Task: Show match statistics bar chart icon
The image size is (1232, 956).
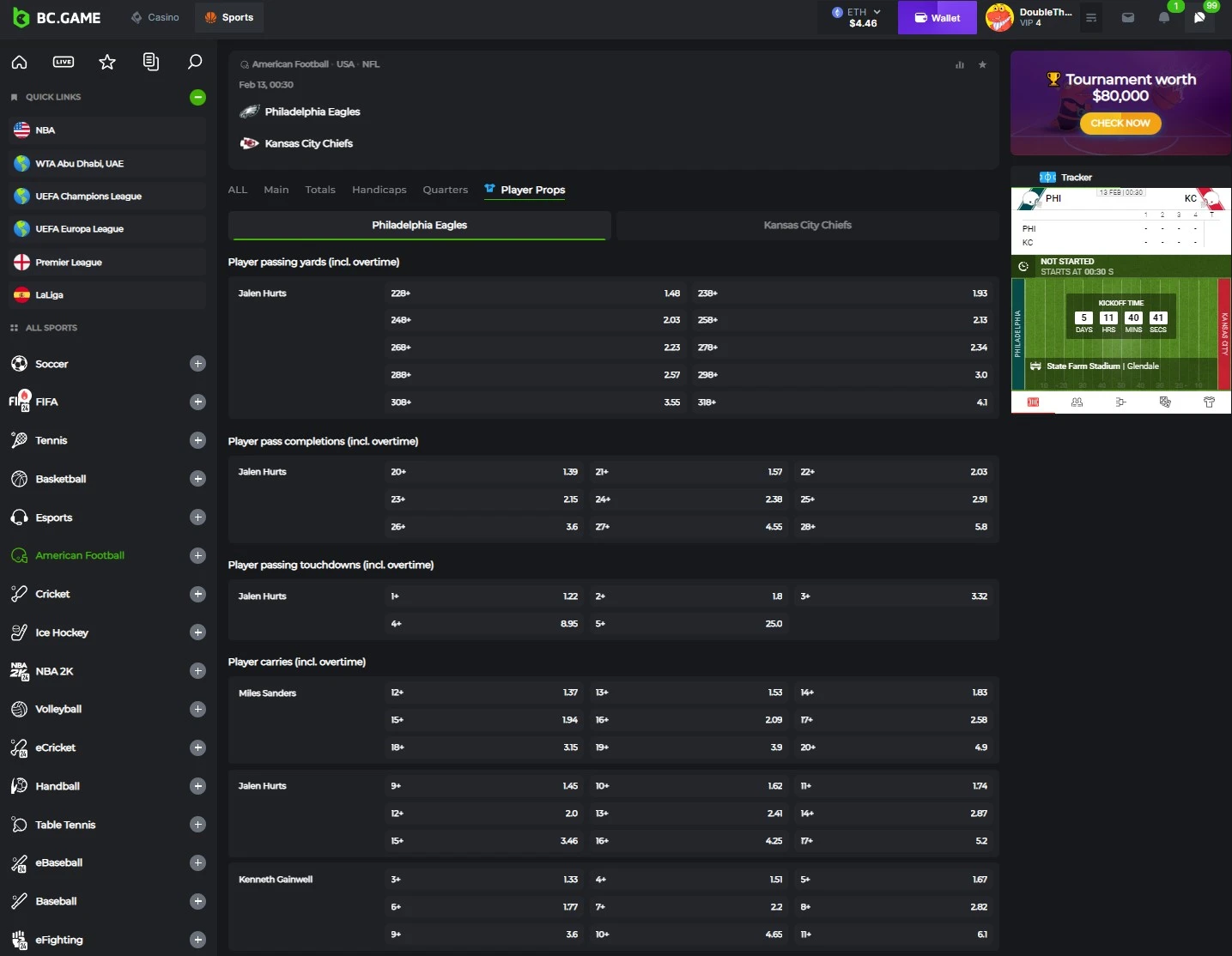Action: tap(960, 64)
